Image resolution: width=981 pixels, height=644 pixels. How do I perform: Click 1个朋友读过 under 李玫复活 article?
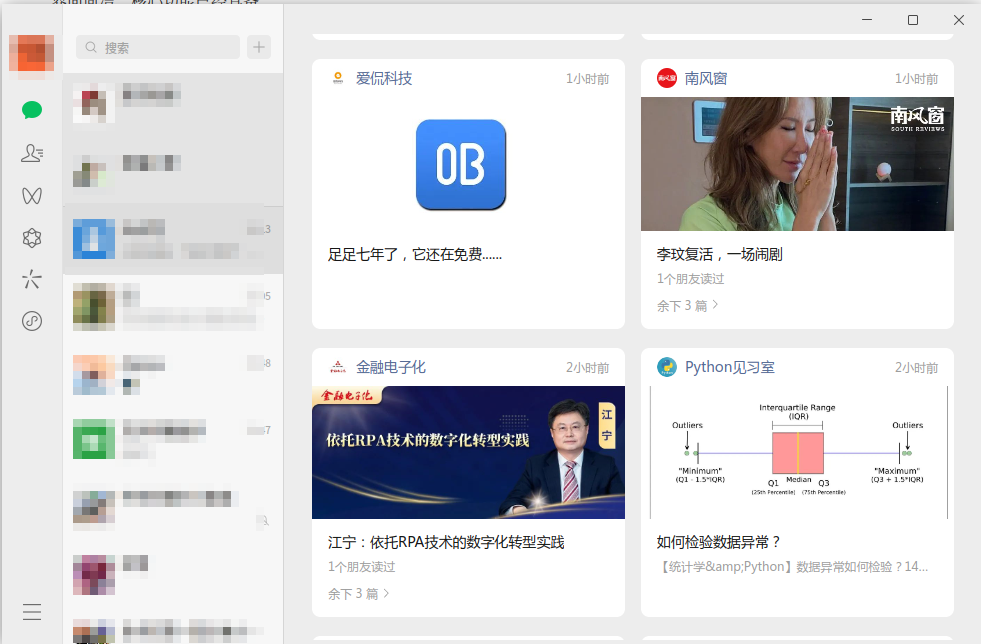[x=690, y=279]
